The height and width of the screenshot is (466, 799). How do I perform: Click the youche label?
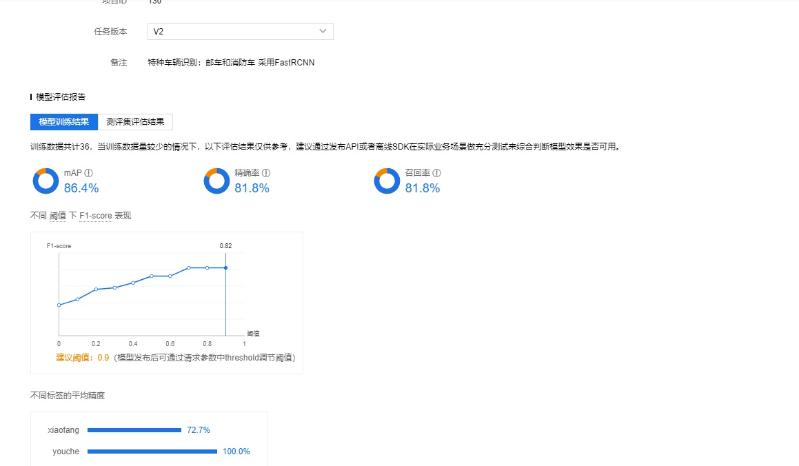[x=66, y=451]
